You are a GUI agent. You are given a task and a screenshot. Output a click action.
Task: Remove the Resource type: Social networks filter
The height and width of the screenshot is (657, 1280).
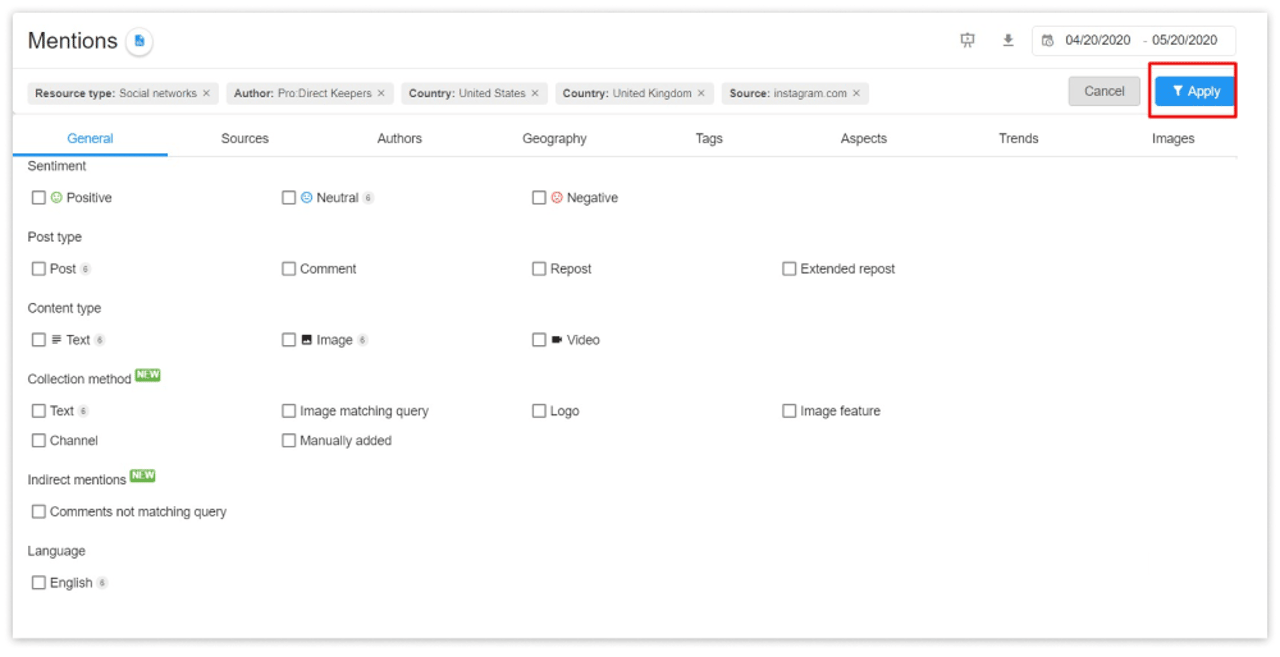click(207, 93)
